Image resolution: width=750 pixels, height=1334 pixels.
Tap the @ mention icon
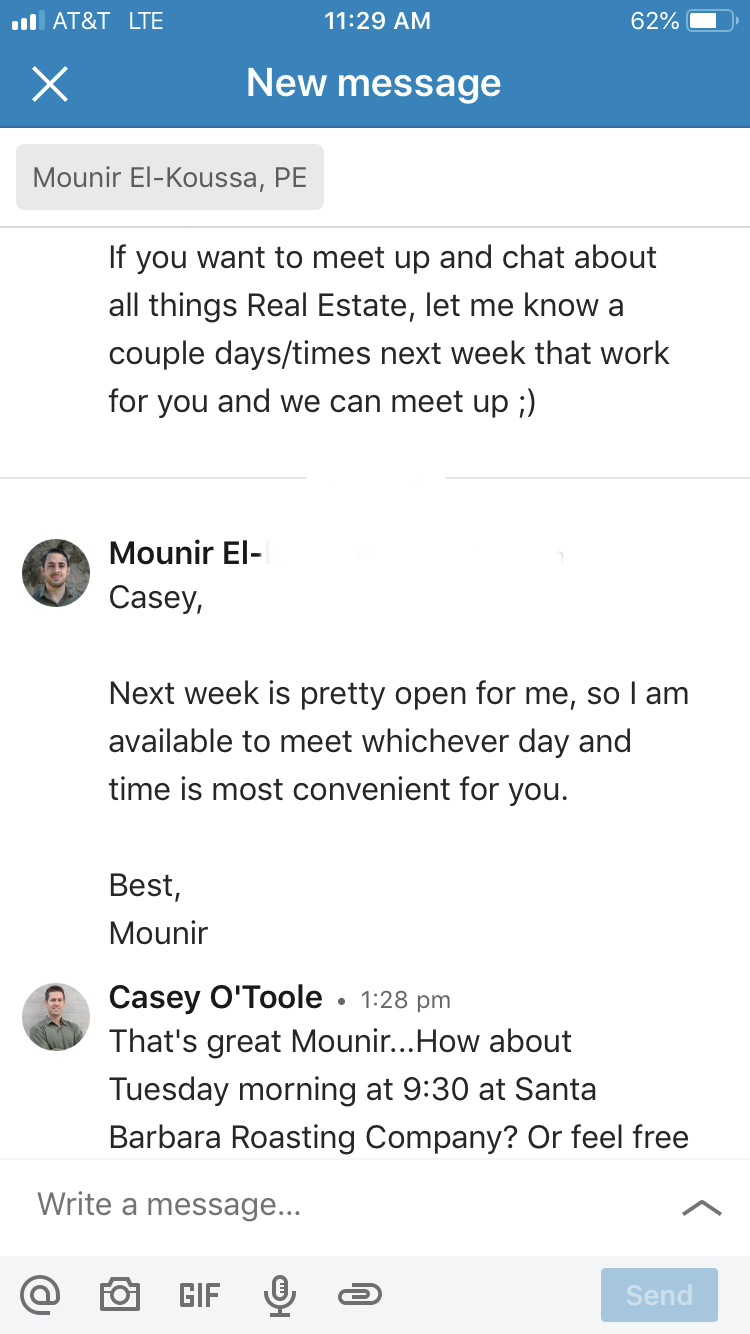point(40,1295)
